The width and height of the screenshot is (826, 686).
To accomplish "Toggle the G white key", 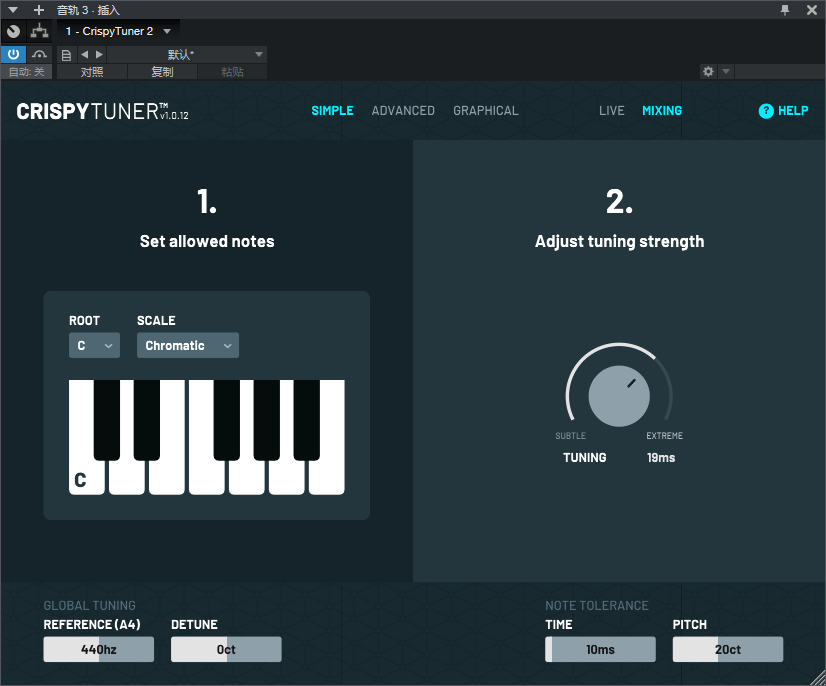I will point(247,477).
